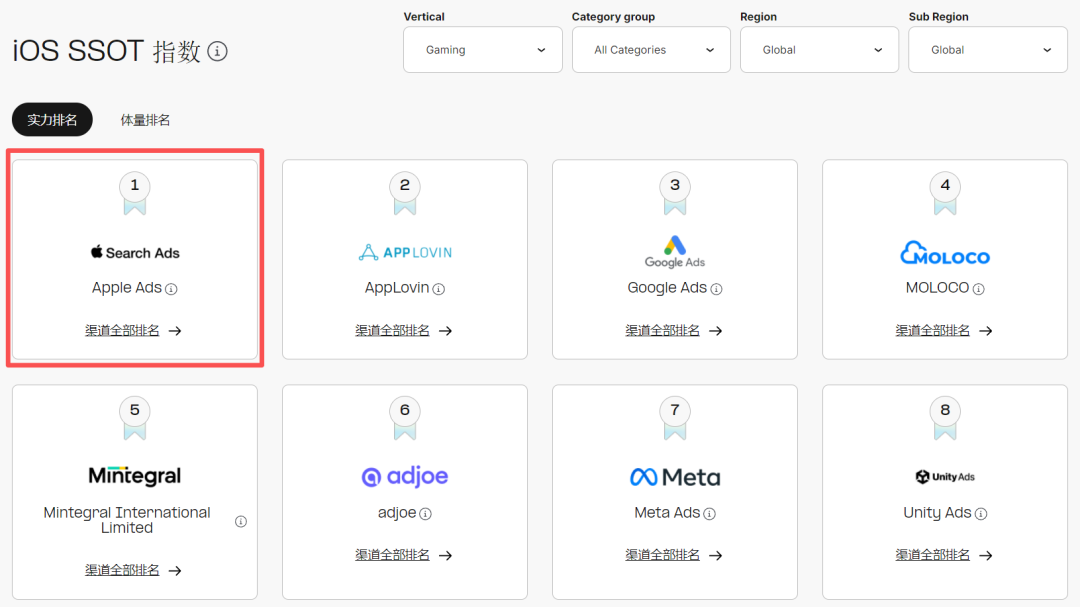
Task: Click the adjoe name text
Action: coord(397,513)
